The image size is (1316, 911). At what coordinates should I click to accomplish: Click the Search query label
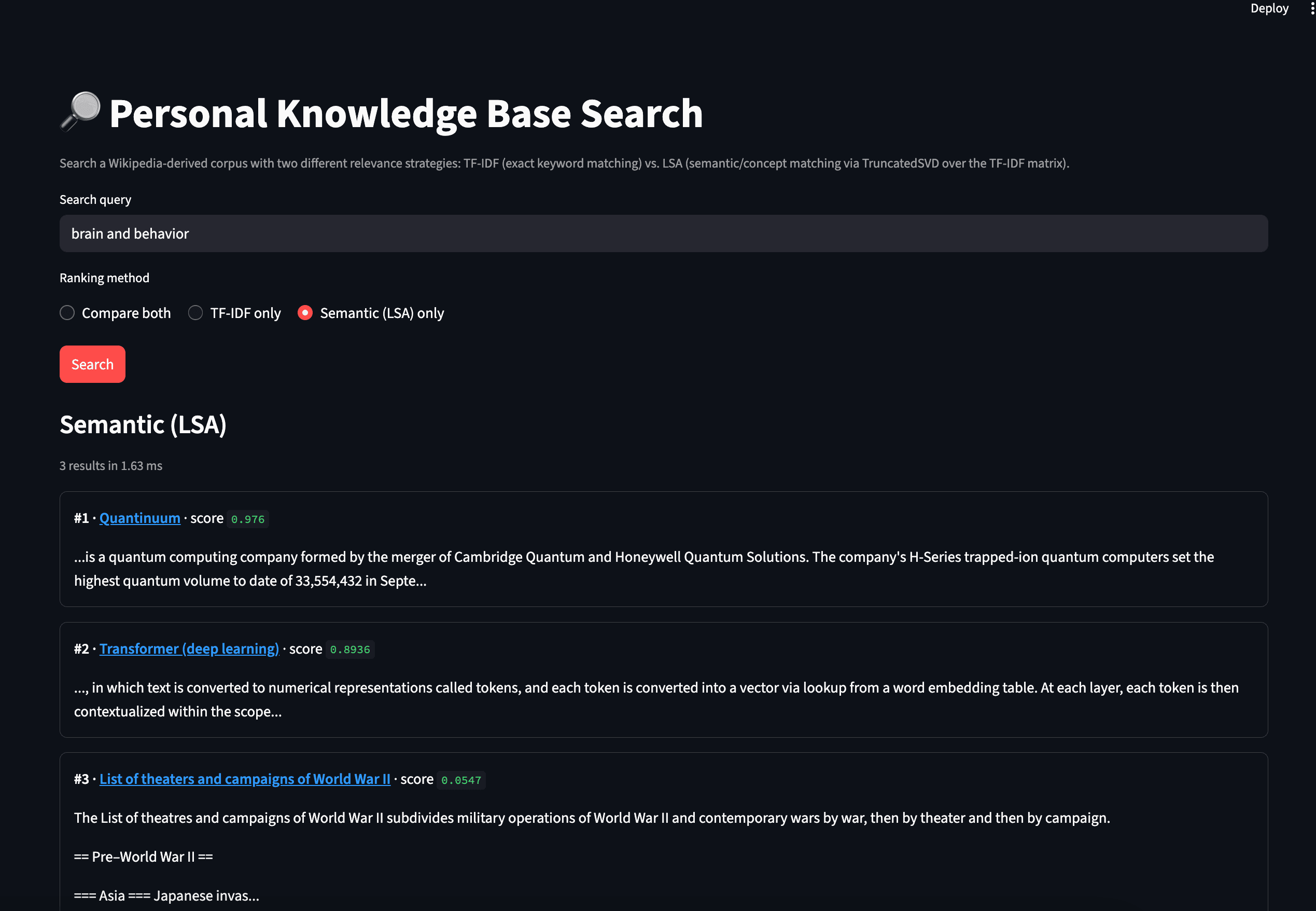click(95, 200)
